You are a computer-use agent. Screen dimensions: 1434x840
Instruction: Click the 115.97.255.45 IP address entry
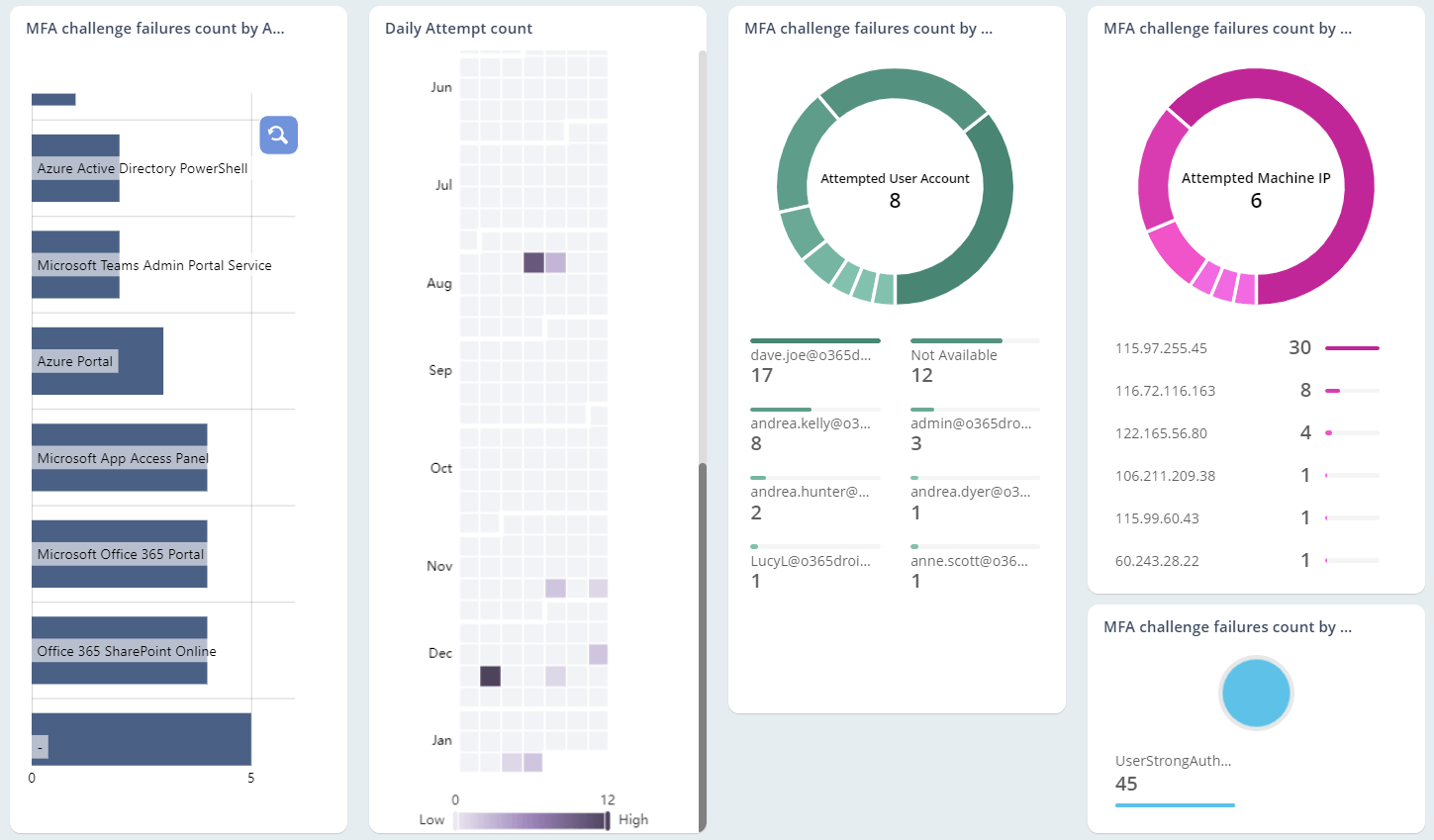coord(1161,347)
